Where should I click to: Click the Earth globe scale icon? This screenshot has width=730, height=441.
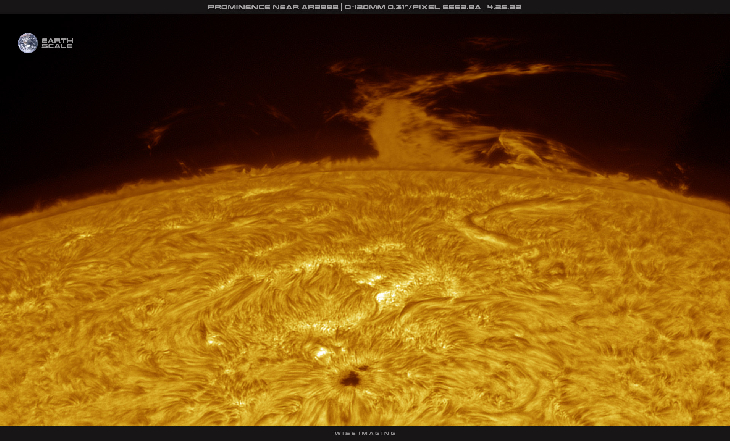(x=27, y=43)
